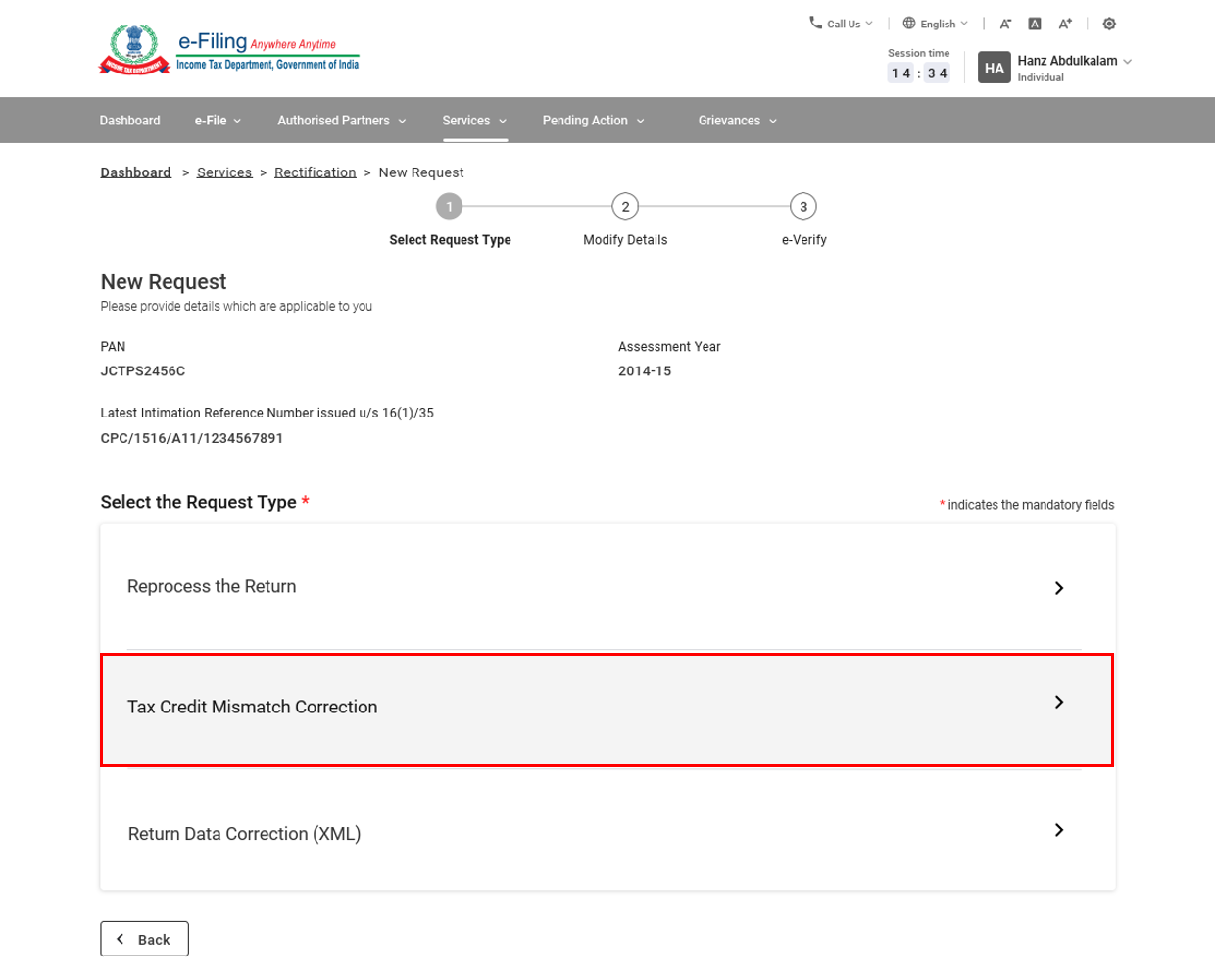Click the decrease font size icon
Image resolution: width=1215 pixels, height=980 pixels.
(x=1005, y=24)
